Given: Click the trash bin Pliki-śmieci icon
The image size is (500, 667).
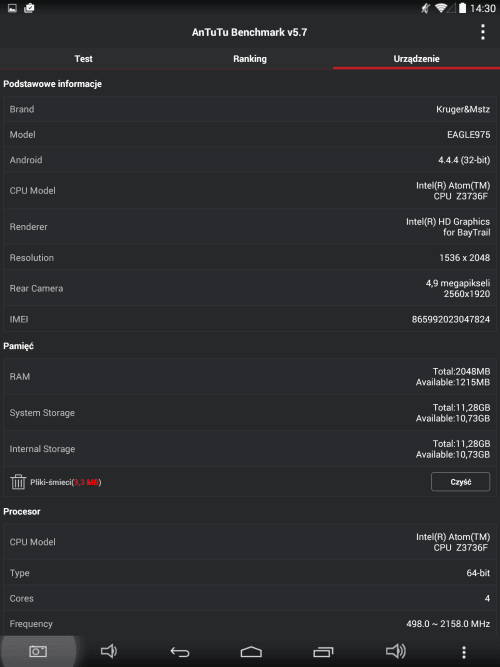Looking at the screenshot, I should click(18, 482).
